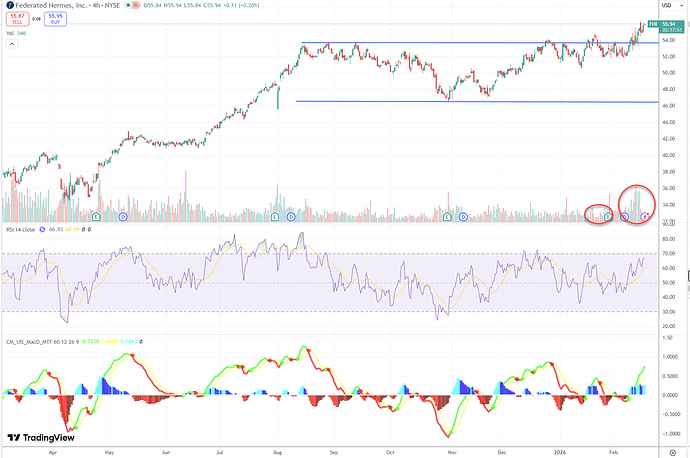Select the upper blue resistance line
Screen dimensions: 690x458
pyautogui.click(x=480, y=43)
